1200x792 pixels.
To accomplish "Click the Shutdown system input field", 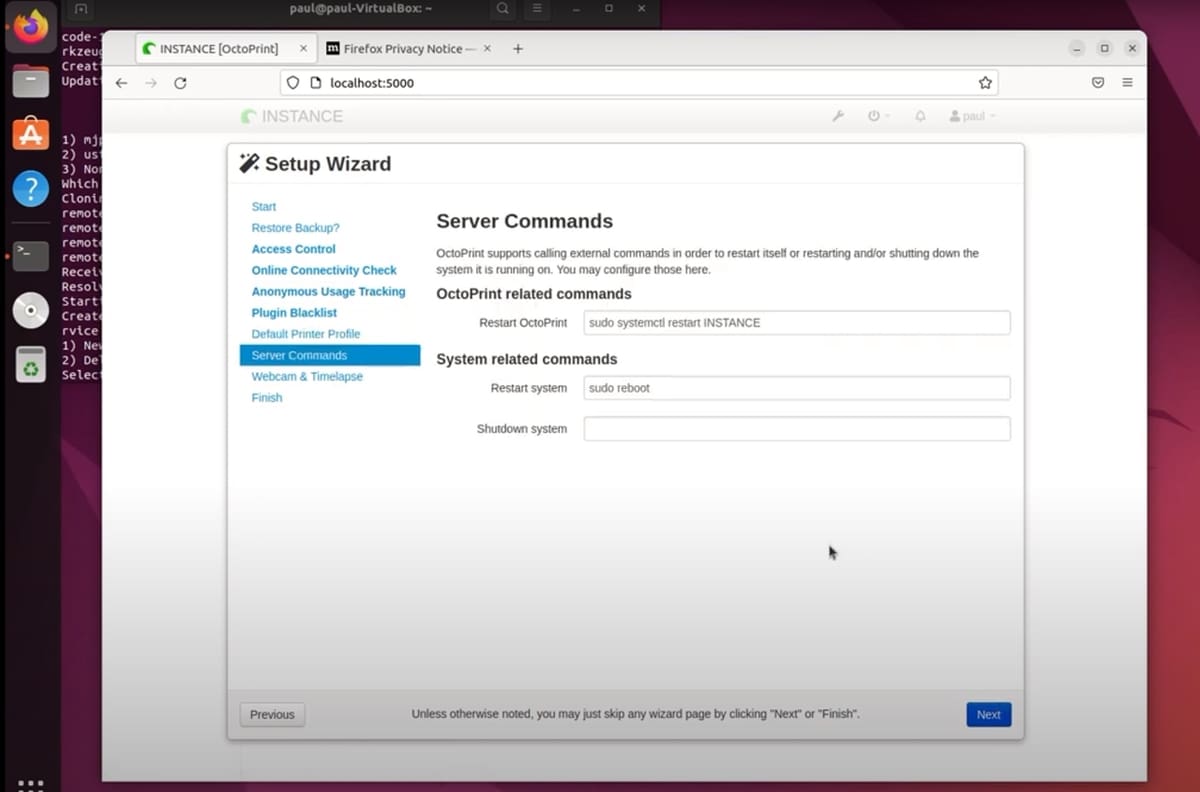I will coord(796,429).
